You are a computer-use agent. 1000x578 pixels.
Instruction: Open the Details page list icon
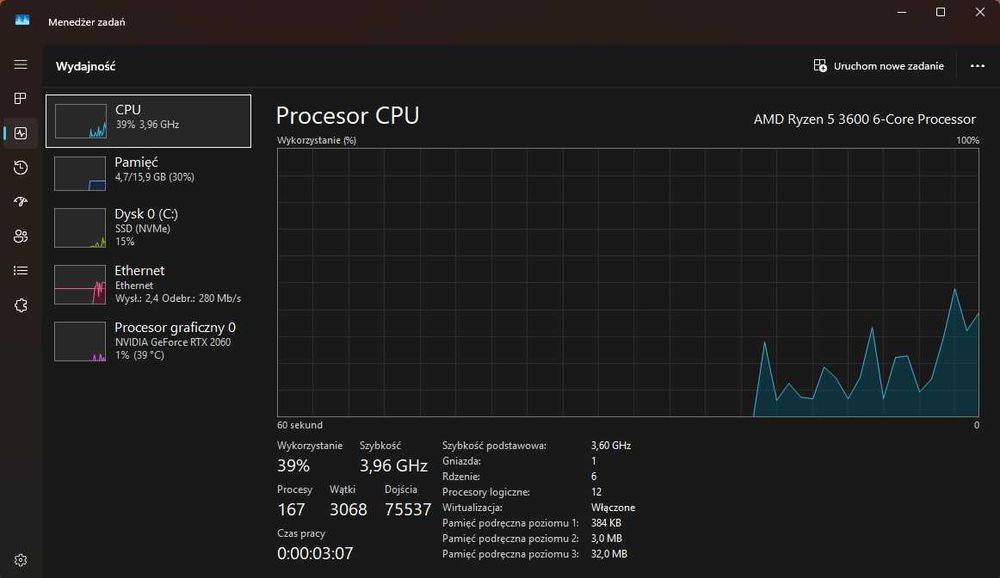[20, 270]
